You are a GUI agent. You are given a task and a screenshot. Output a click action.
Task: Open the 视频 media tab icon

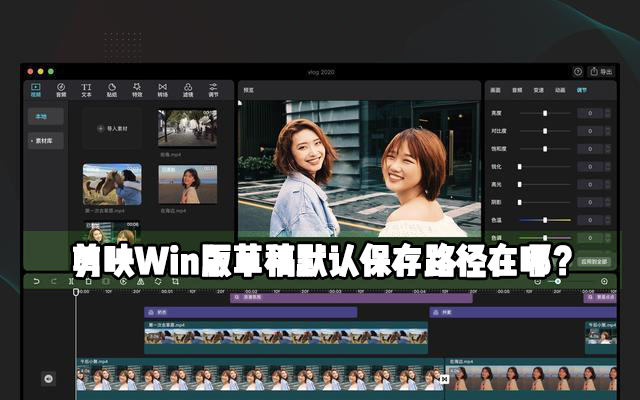(36, 87)
